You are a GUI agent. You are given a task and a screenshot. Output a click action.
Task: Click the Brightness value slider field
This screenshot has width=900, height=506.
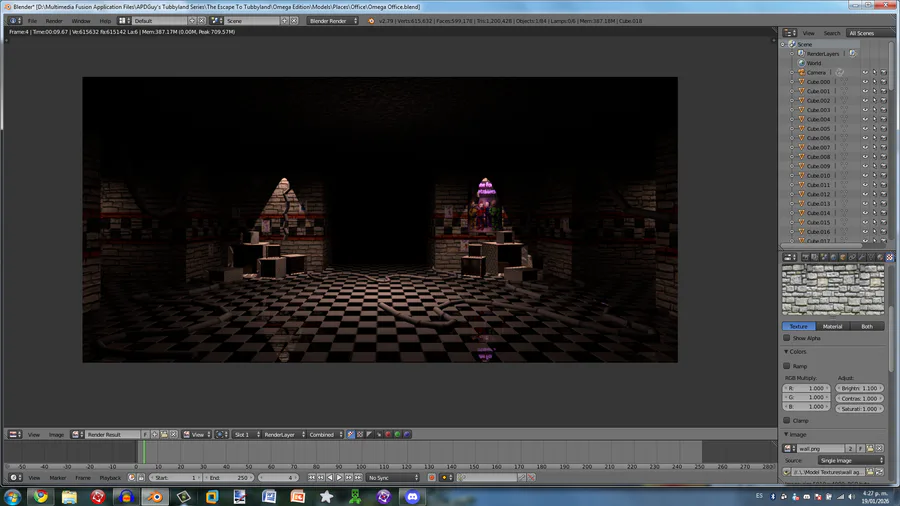coord(860,388)
